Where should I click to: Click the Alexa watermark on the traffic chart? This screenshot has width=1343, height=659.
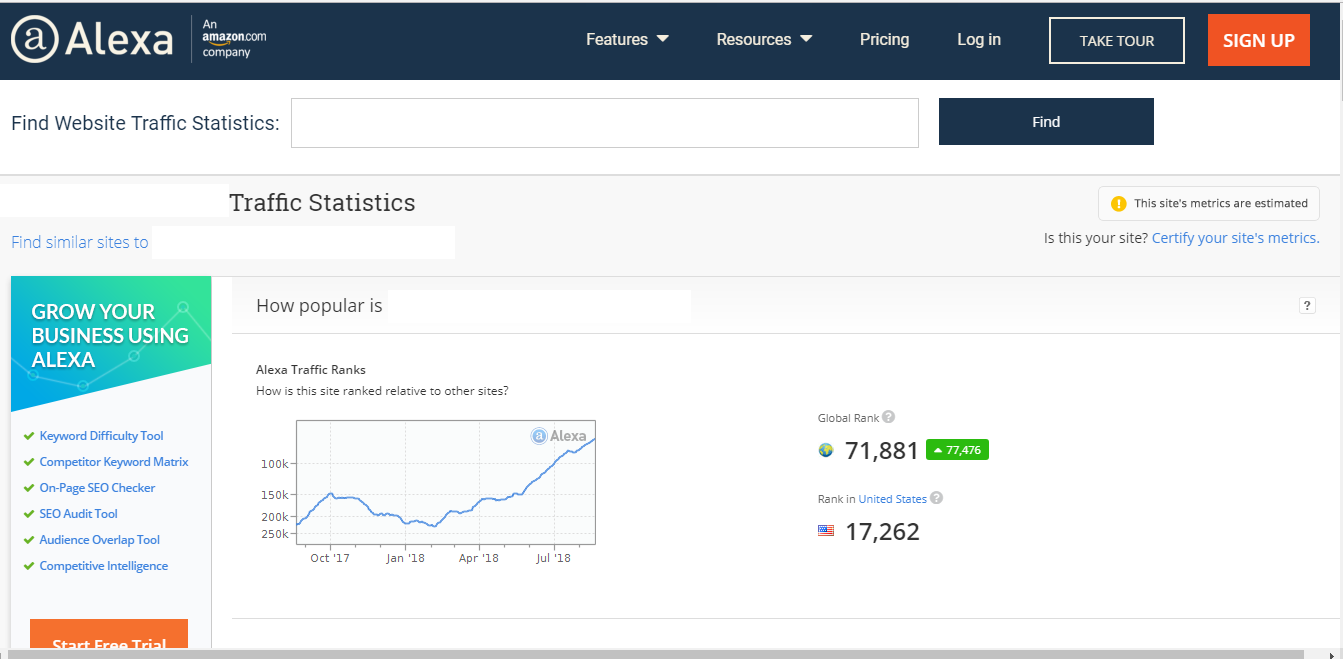coord(558,436)
